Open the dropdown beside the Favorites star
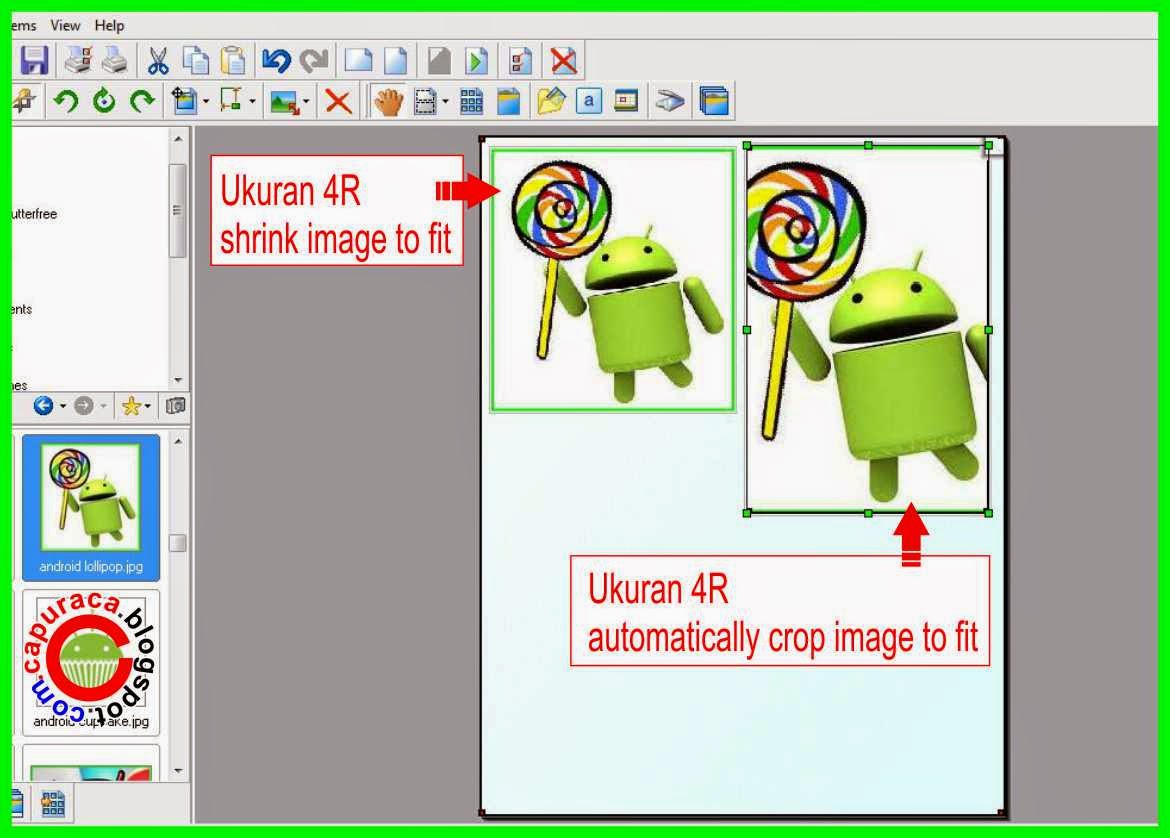The width and height of the screenshot is (1170, 838). [147, 406]
